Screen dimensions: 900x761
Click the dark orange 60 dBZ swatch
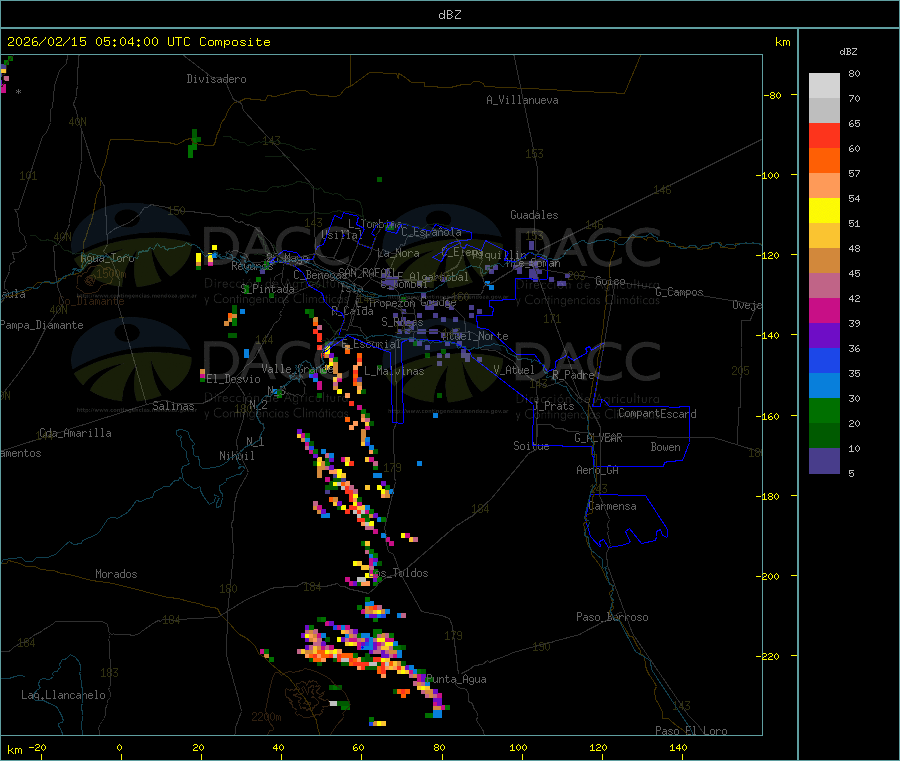click(824, 161)
